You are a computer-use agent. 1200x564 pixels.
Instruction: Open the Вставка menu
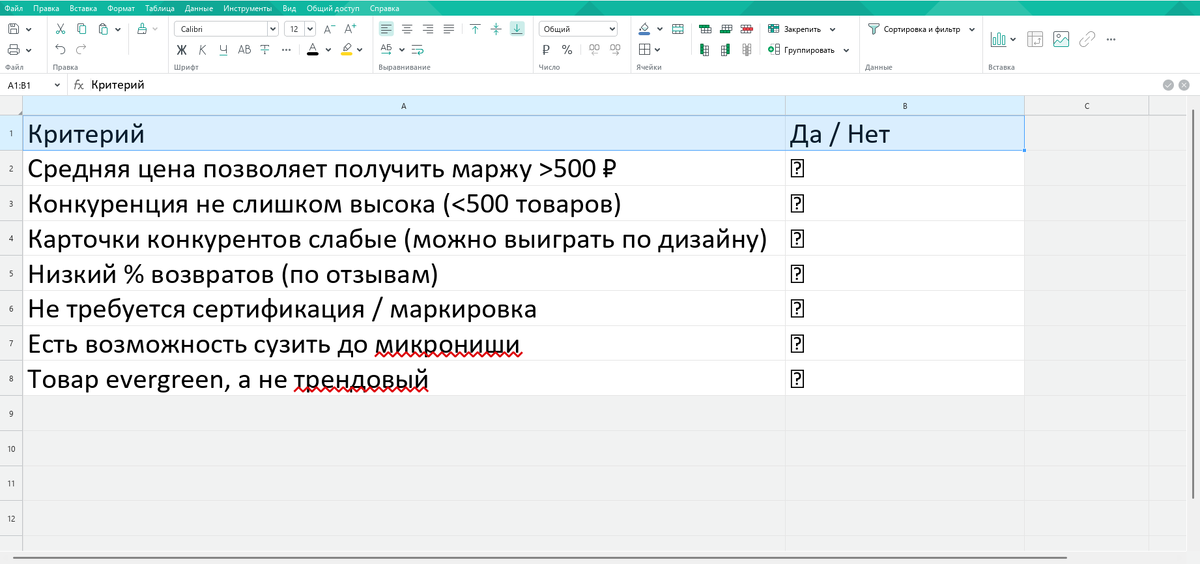83,7
